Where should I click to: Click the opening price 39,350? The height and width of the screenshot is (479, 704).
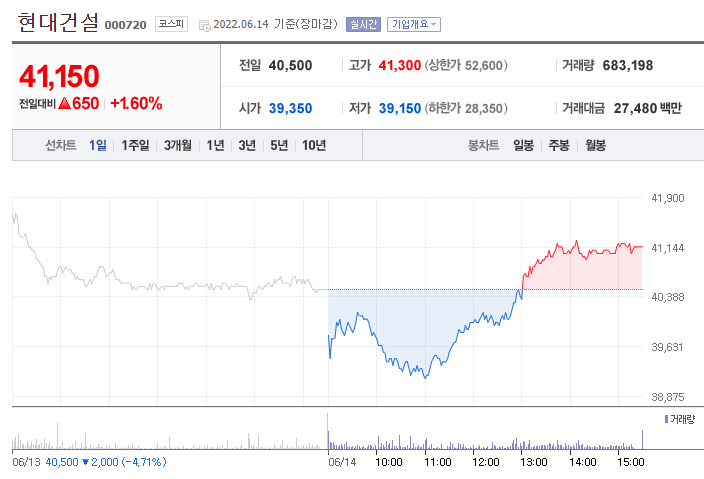point(290,109)
